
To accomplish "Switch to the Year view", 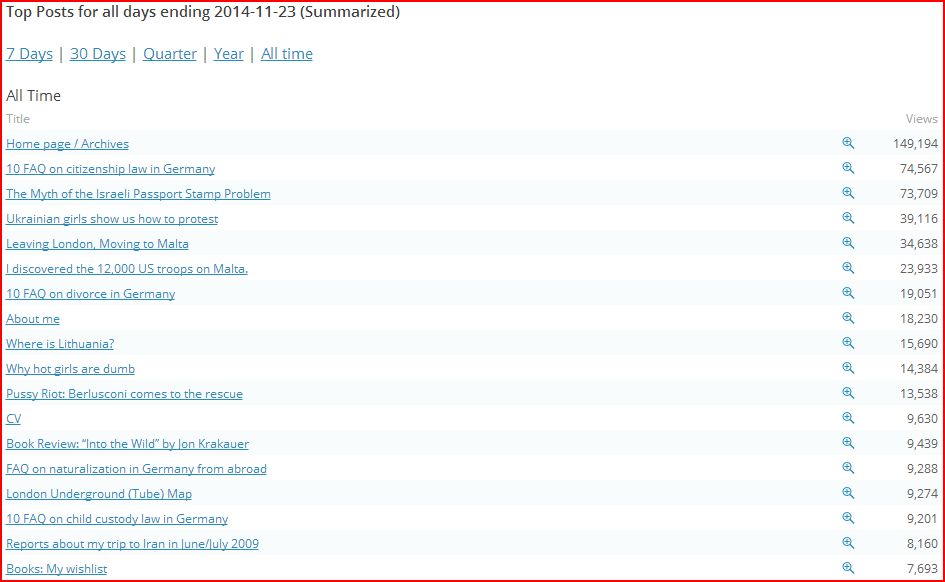I will coord(229,54).
